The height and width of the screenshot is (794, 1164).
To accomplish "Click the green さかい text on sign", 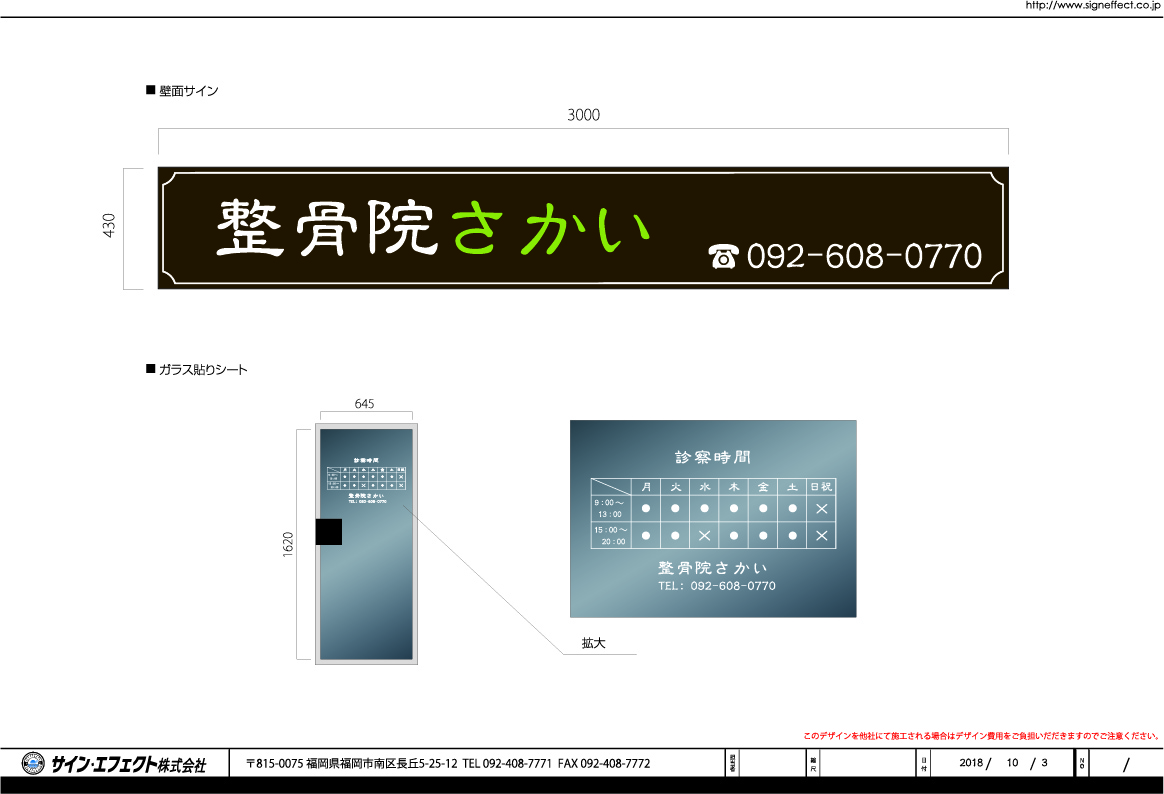I will coord(551,227).
